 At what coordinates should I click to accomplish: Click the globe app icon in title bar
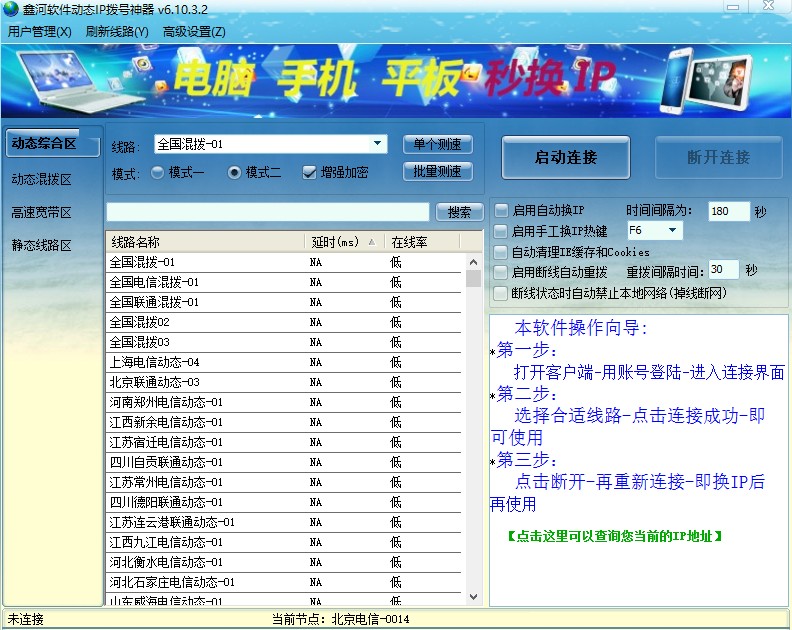click(x=10, y=9)
